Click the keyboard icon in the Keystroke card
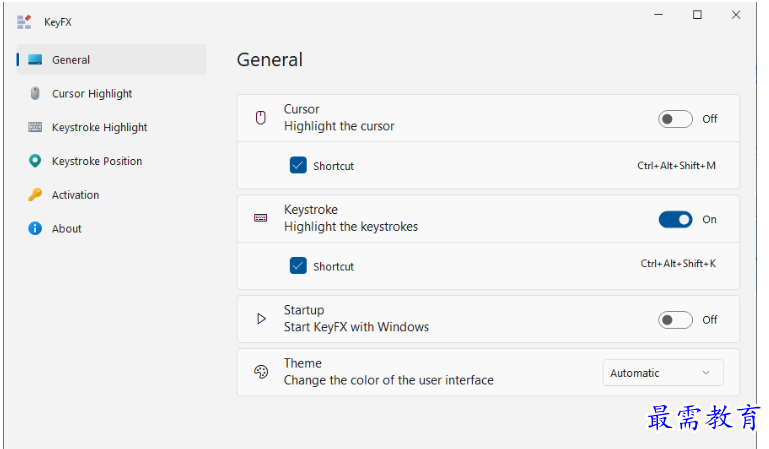The height and width of the screenshot is (449, 769). coord(261,218)
